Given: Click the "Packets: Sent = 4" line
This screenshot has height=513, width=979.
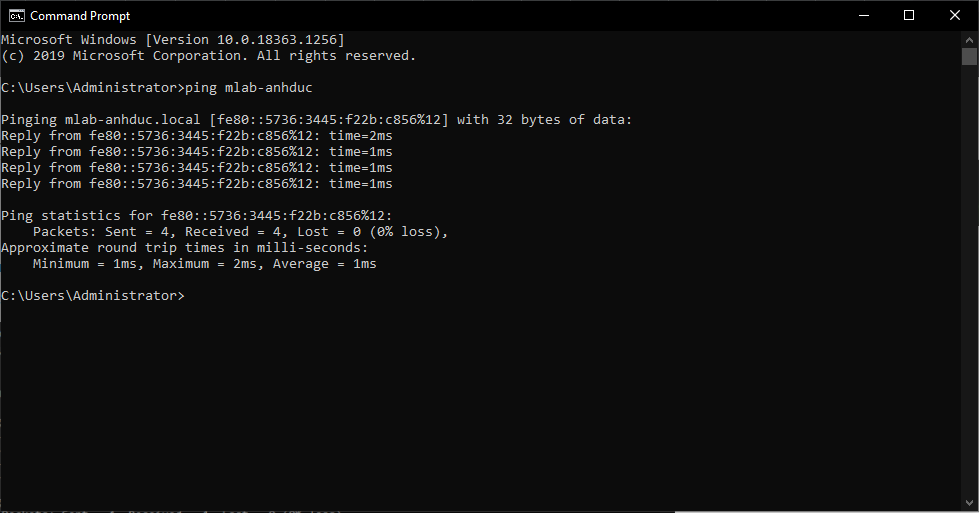Looking at the screenshot, I should coord(240,232).
